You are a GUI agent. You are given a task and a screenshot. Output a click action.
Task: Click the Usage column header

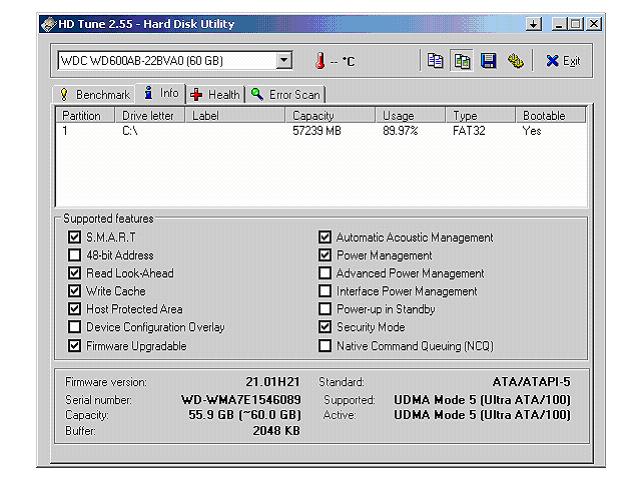pos(410,116)
